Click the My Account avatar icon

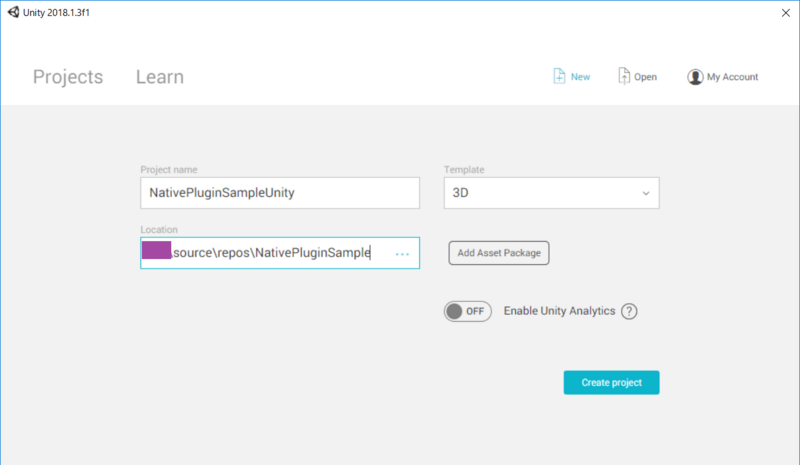point(695,77)
